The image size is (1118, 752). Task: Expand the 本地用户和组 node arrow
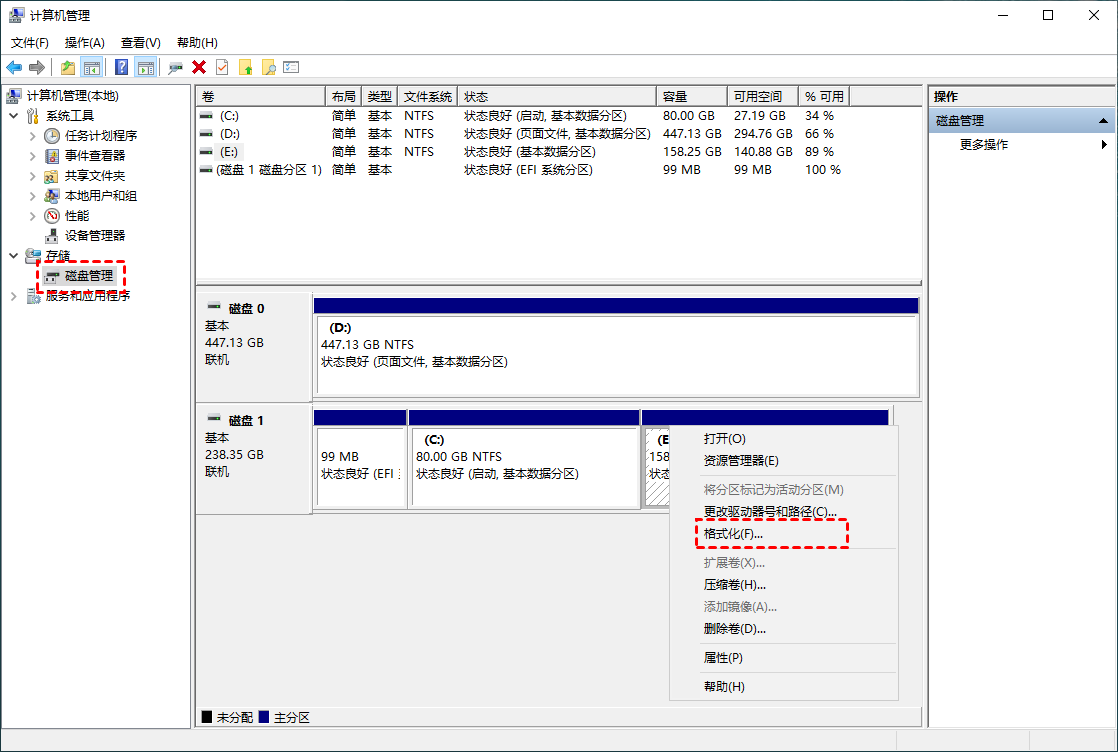pyautogui.click(x=32, y=195)
